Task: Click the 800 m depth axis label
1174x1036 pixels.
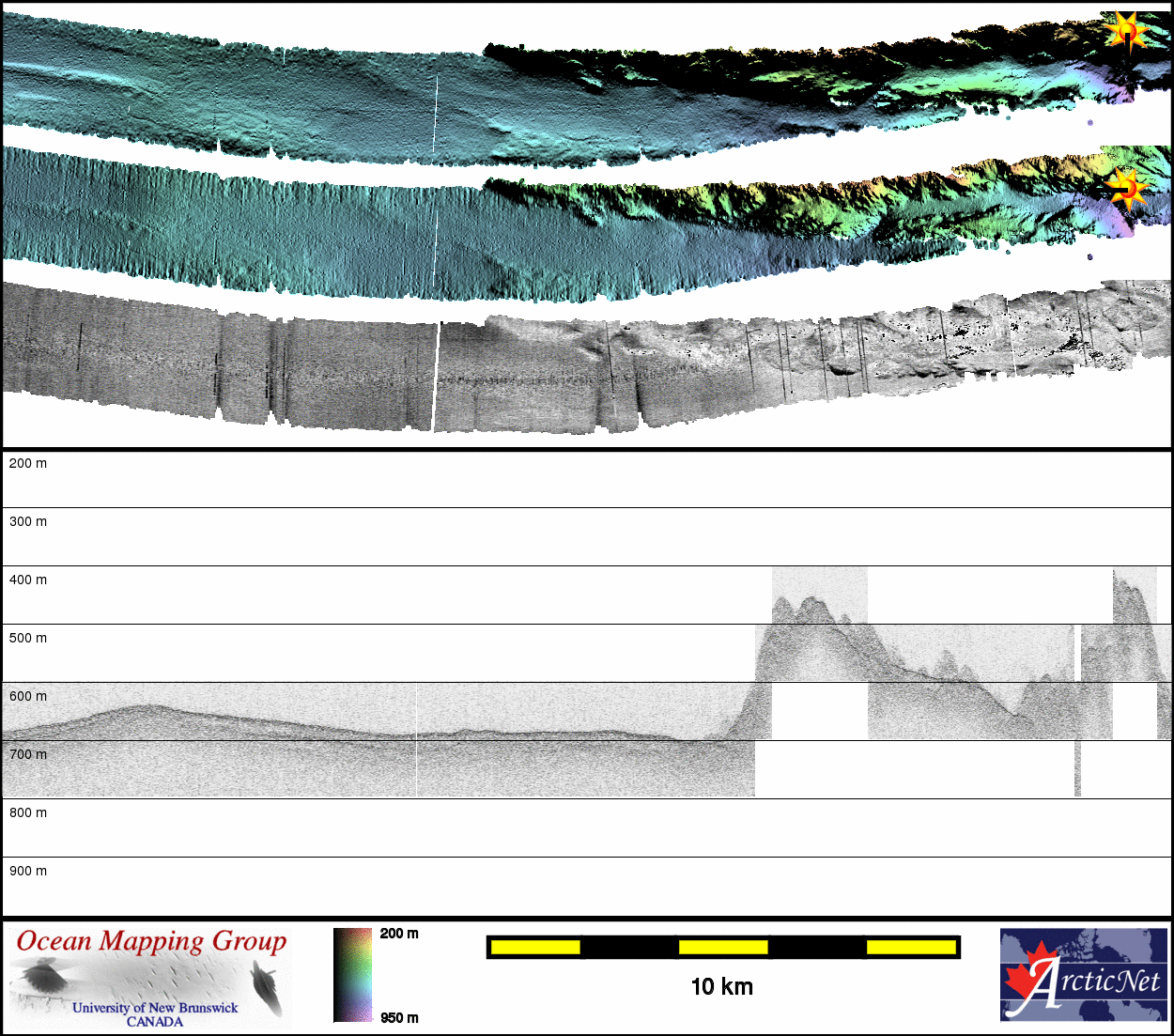Action: [x=28, y=812]
